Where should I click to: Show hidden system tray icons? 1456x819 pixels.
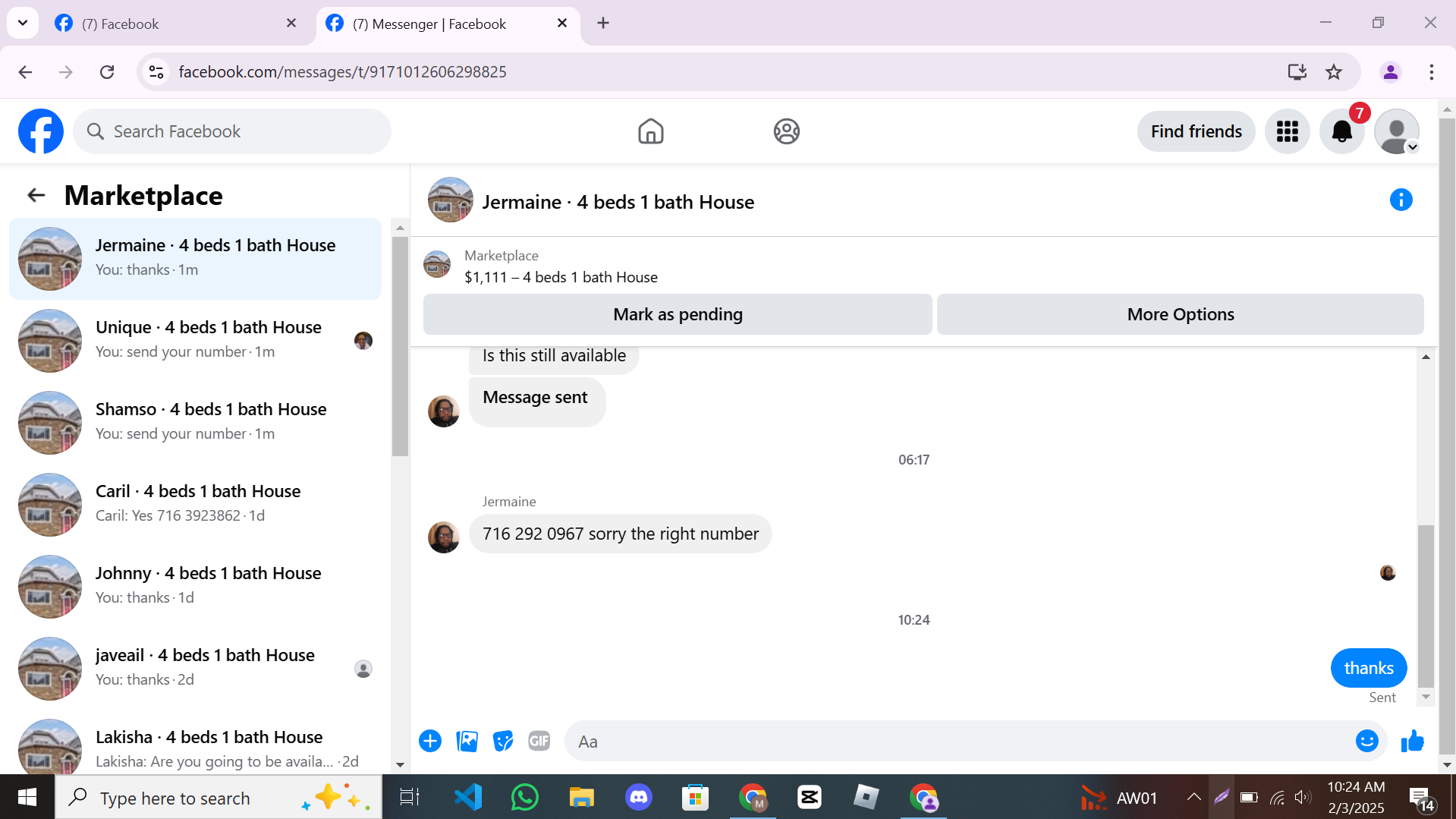(x=1193, y=797)
